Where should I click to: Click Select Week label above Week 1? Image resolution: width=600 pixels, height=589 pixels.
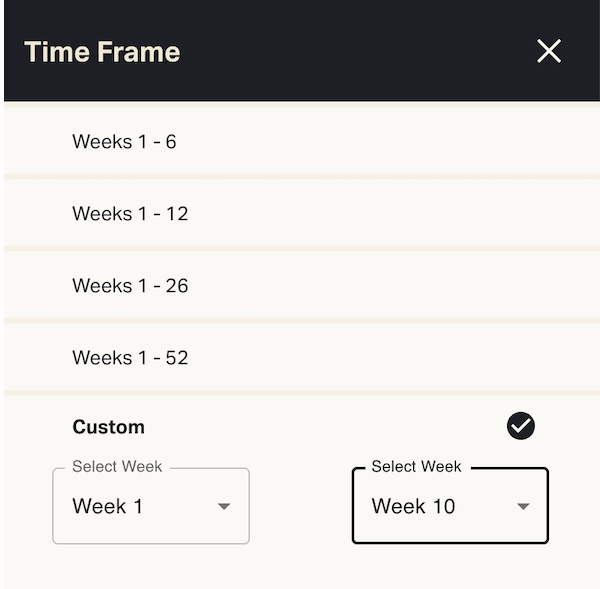[117, 467]
